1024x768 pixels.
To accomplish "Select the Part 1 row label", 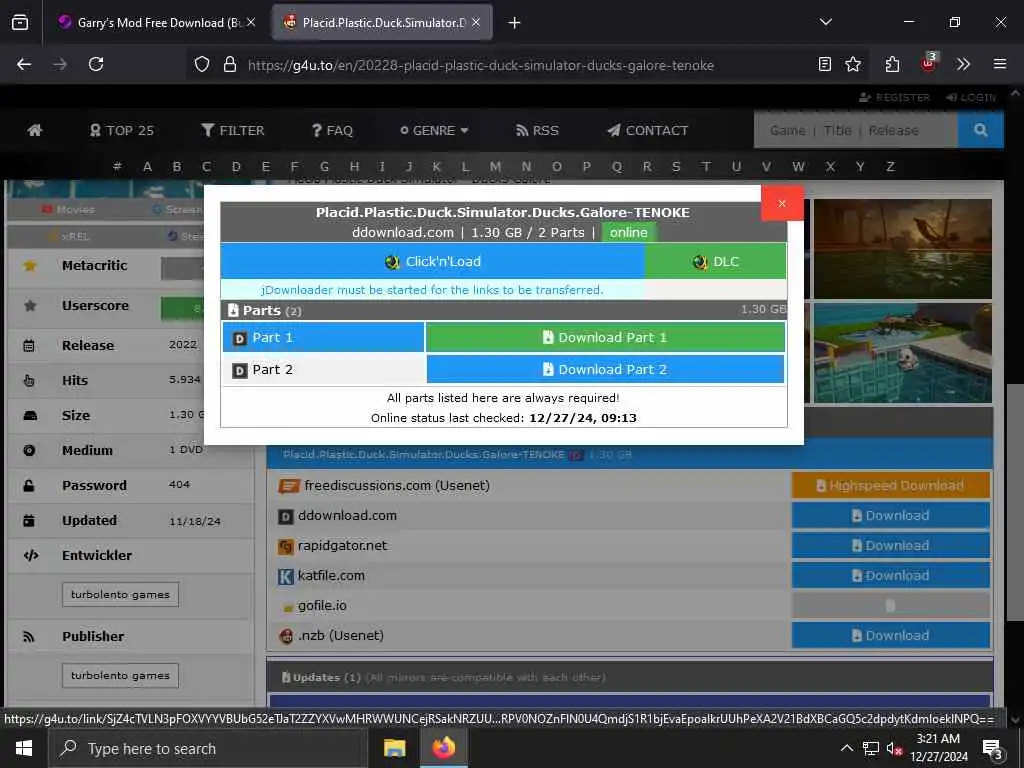I will point(323,338).
